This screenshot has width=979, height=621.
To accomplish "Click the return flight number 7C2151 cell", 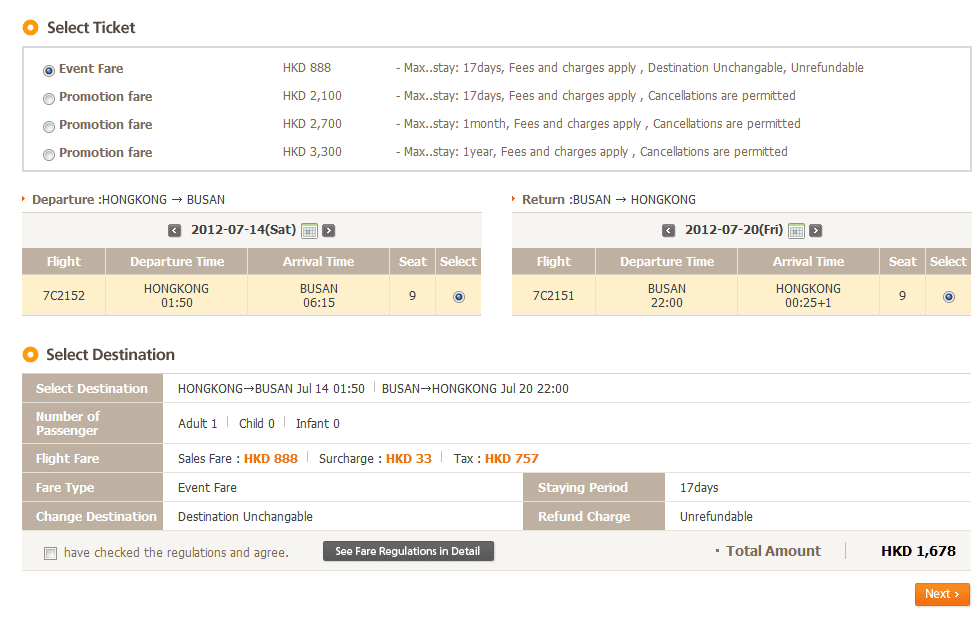I will pos(553,296).
